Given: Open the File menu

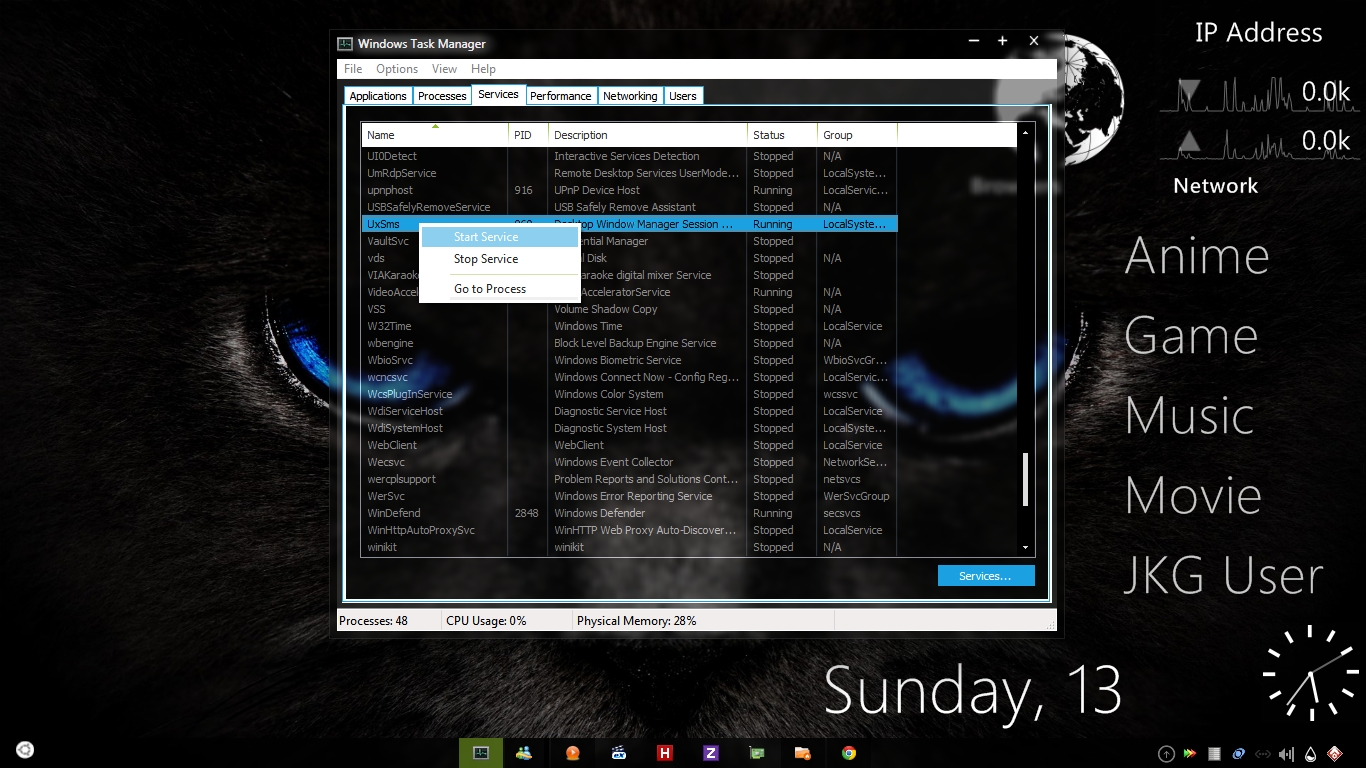Looking at the screenshot, I should (353, 69).
